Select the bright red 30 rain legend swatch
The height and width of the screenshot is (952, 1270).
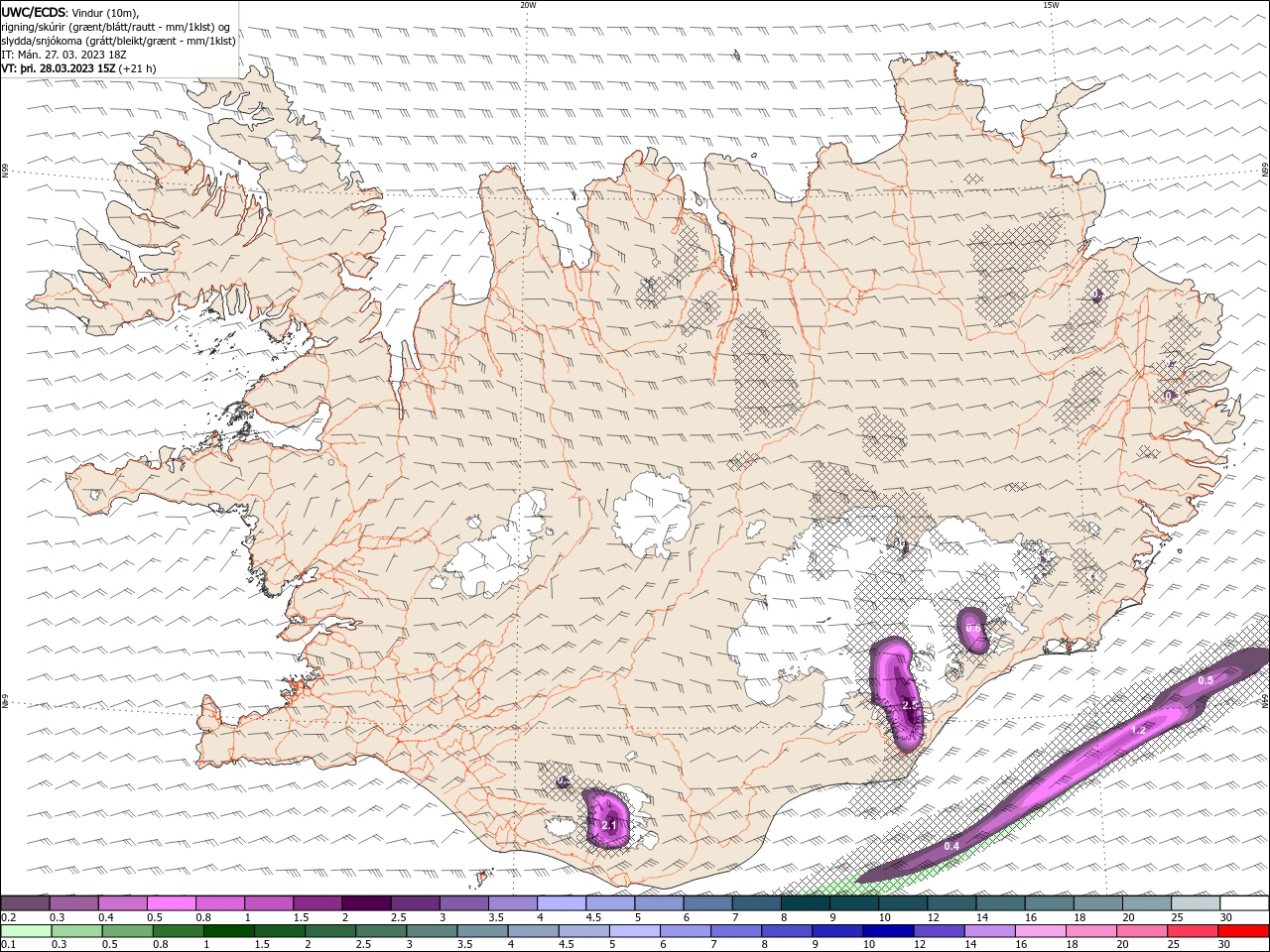click(1244, 931)
